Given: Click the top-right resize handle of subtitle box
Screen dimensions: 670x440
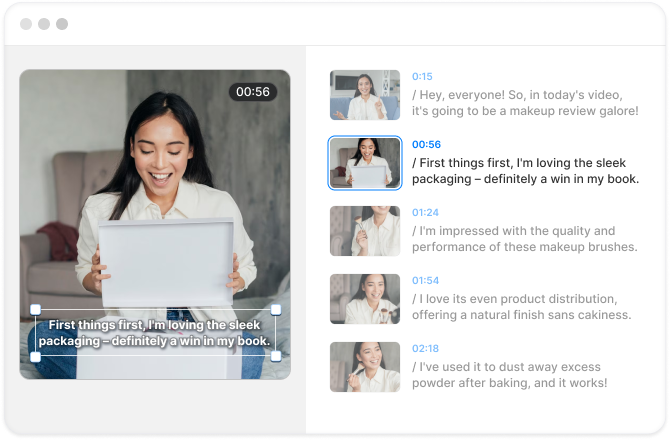Looking at the screenshot, I should [276, 309].
